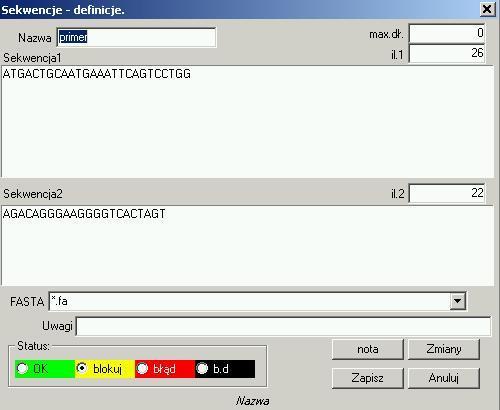Click the max.dł. value field

pos(447,33)
